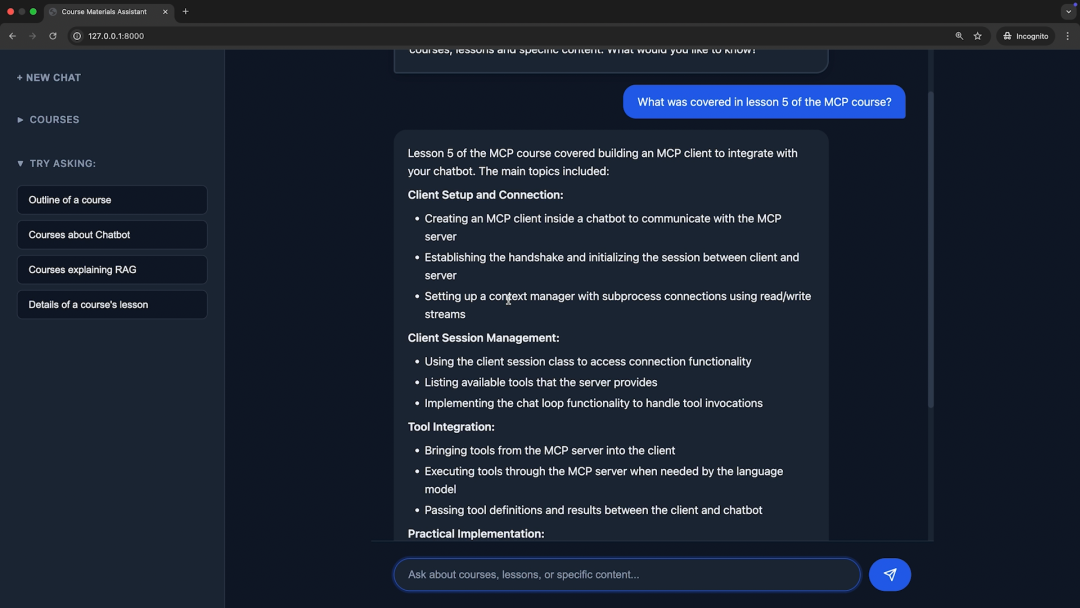Viewport: 1080px width, 608px height.
Task: Go back using browser back arrow
Action: coord(12,36)
